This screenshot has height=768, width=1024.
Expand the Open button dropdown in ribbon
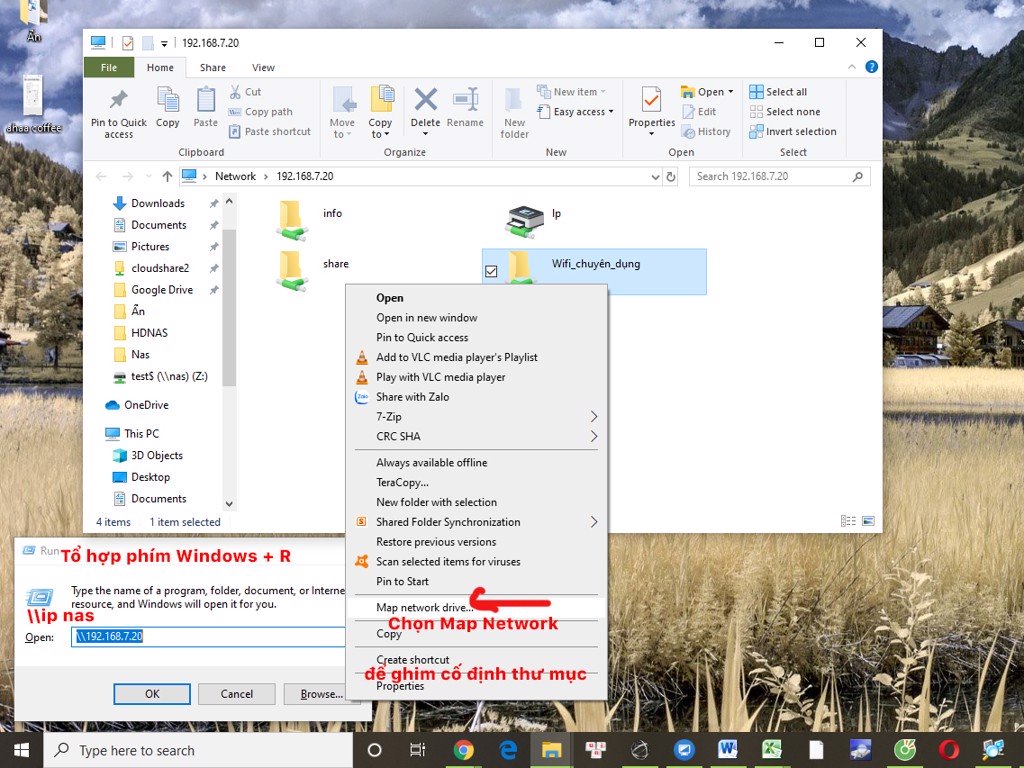[731, 92]
